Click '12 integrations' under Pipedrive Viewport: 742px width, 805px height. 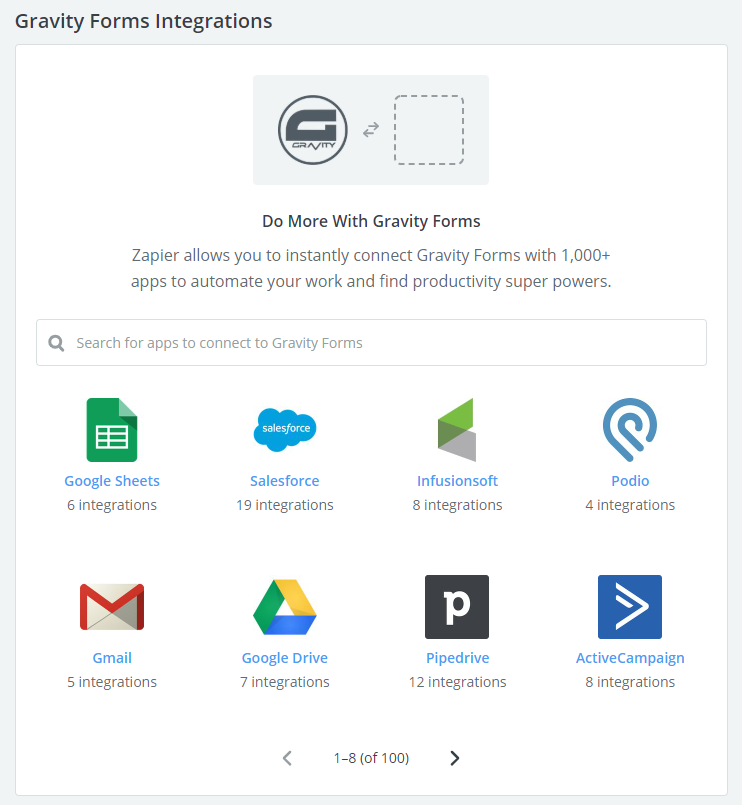pos(457,682)
